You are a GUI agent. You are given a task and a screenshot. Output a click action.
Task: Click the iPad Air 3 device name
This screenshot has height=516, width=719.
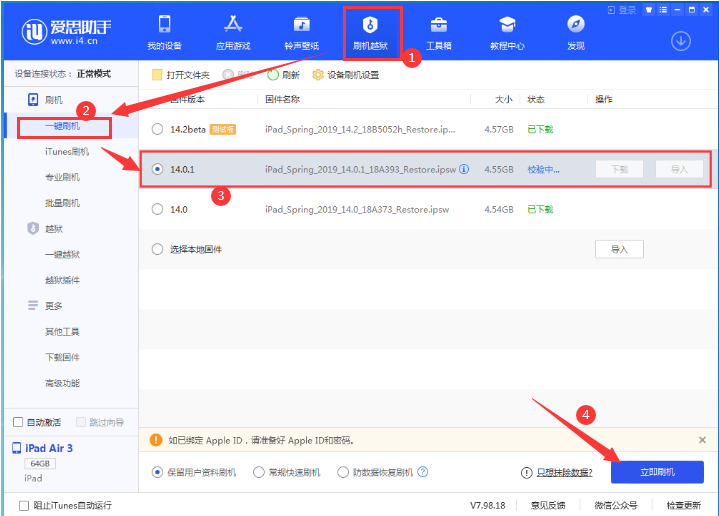point(49,448)
